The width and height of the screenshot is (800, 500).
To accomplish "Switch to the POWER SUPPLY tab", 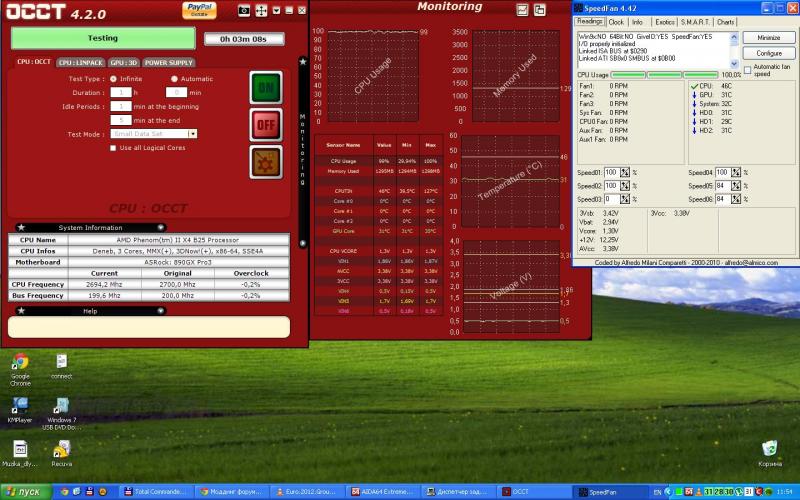I will pos(168,62).
